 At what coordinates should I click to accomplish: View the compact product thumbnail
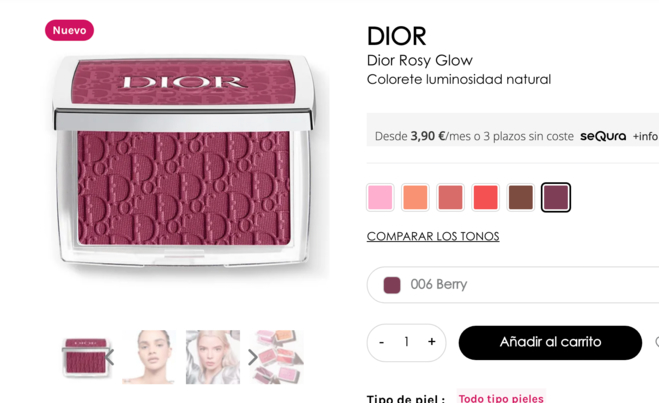tap(86, 357)
